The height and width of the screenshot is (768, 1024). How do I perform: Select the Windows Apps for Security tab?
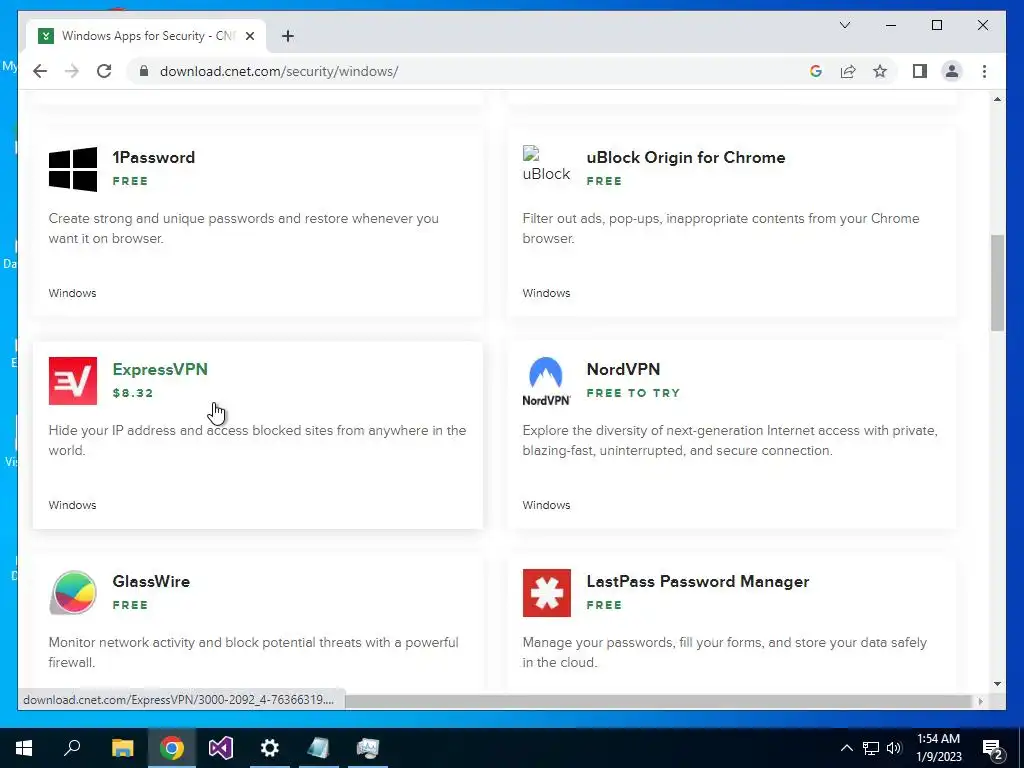(x=146, y=36)
